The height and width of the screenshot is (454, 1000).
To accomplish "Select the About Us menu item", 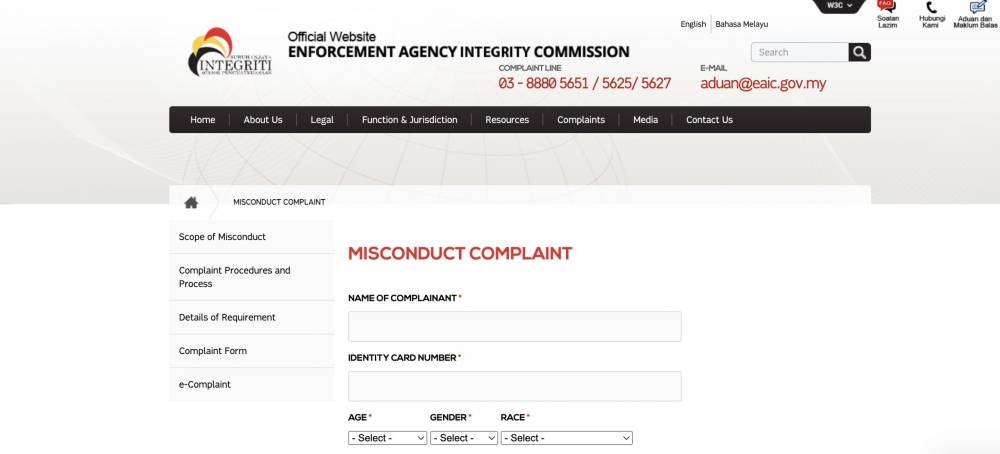I will point(263,120).
